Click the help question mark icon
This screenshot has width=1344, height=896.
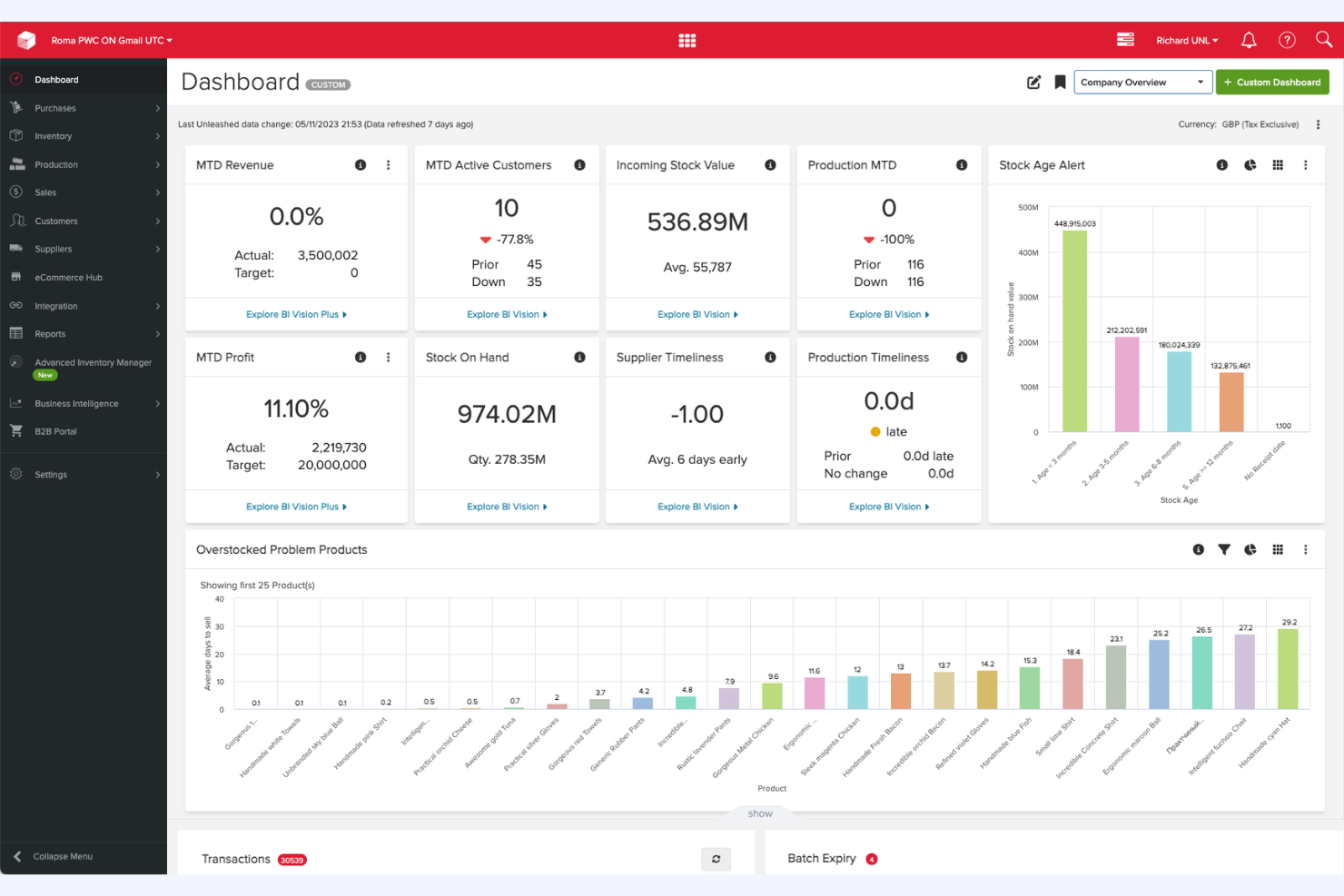pyautogui.click(x=1287, y=40)
